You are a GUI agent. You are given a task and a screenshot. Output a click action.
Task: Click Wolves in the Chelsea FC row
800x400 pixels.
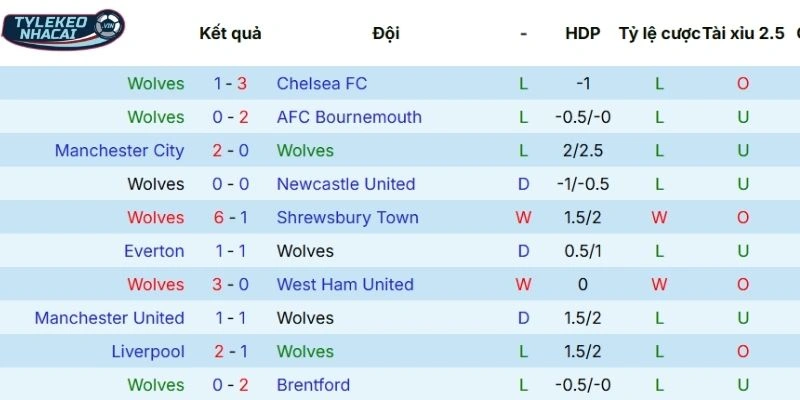pyautogui.click(x=156, y=84)
